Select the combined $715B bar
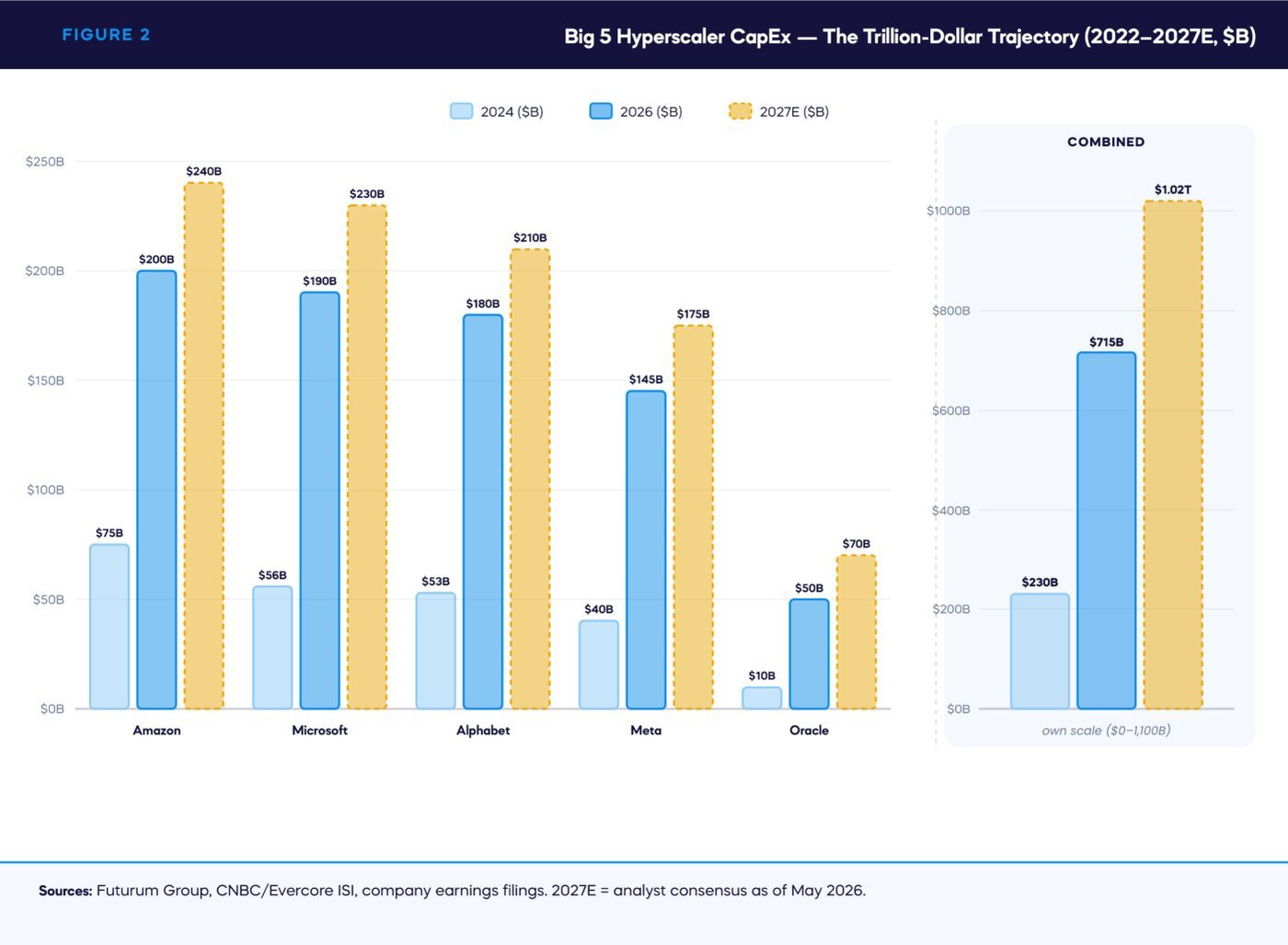Viewport: 1288px width, 945px height. point(1107,531)
